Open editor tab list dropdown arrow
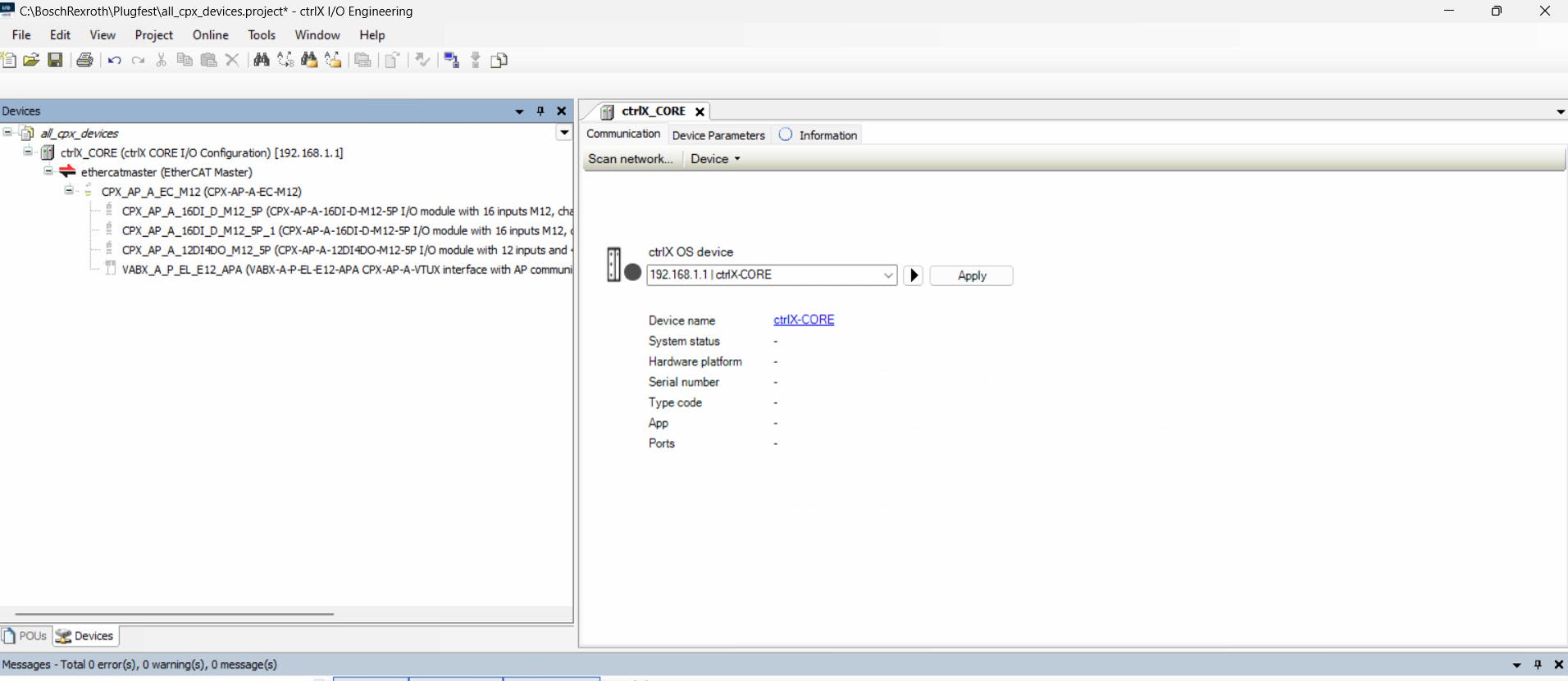Screen dimensions: 1568x681 pyautogui.click(x=1560, y=112)
